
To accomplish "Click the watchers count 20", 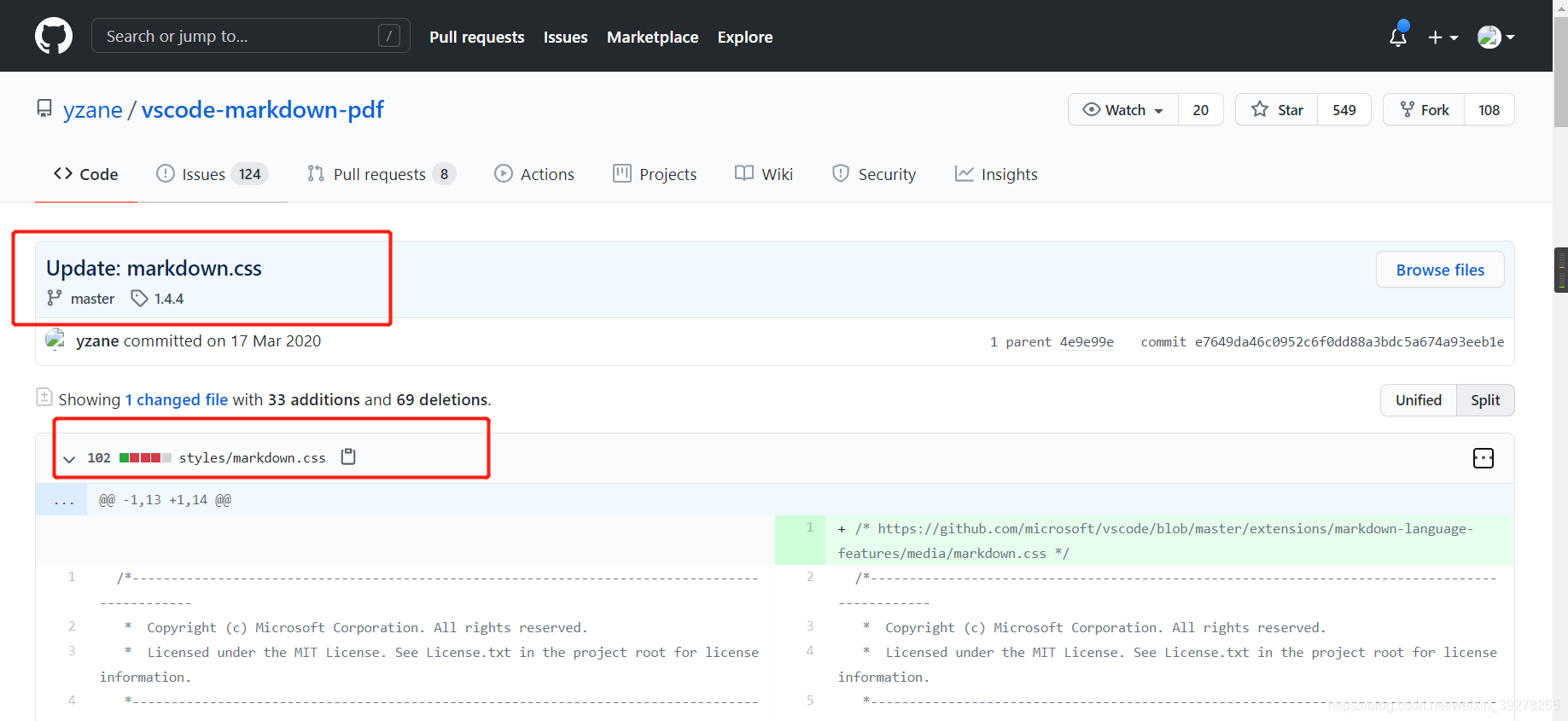I will point(1201,109).
